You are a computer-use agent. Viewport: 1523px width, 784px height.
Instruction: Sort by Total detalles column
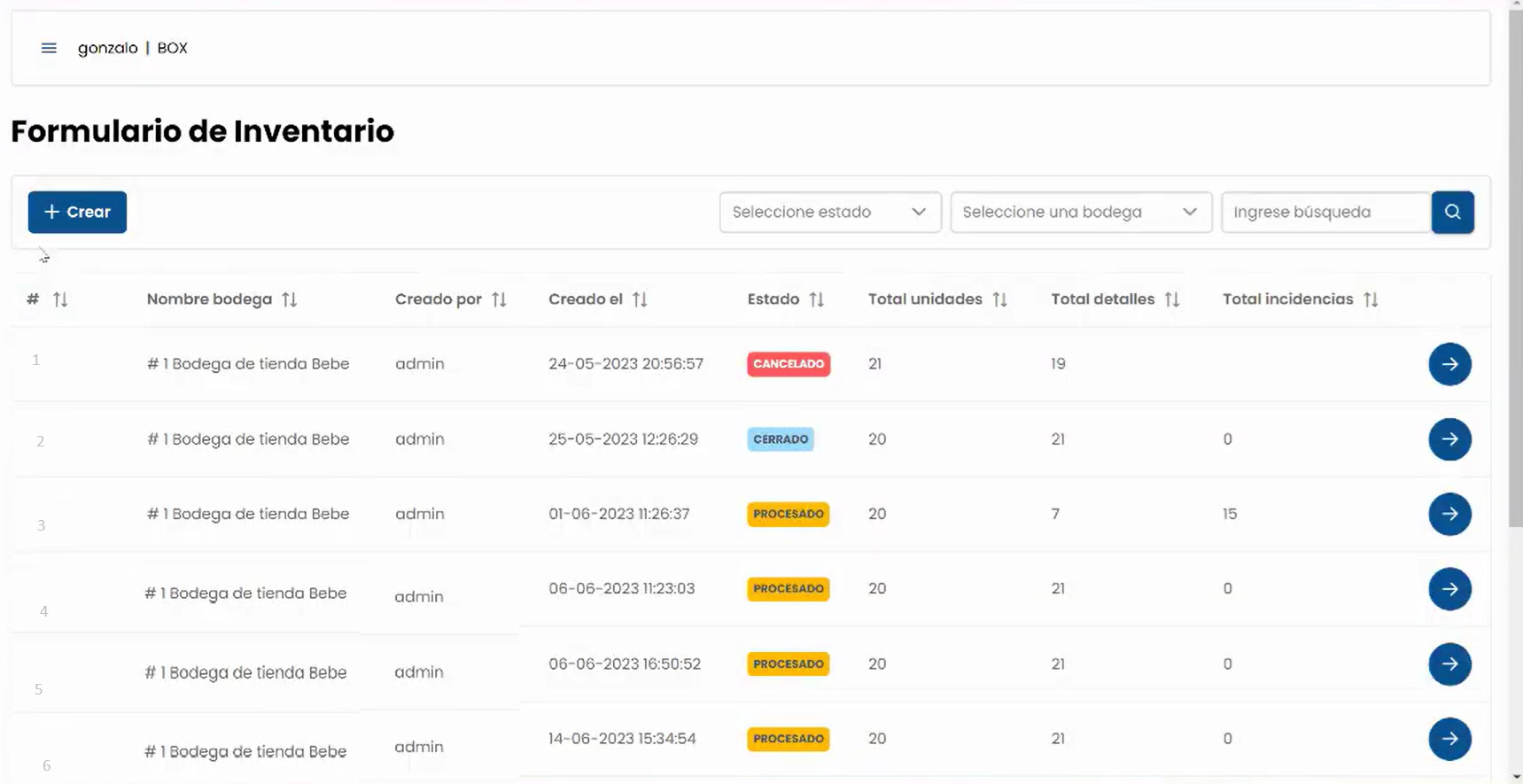[x=1171, y=299]
